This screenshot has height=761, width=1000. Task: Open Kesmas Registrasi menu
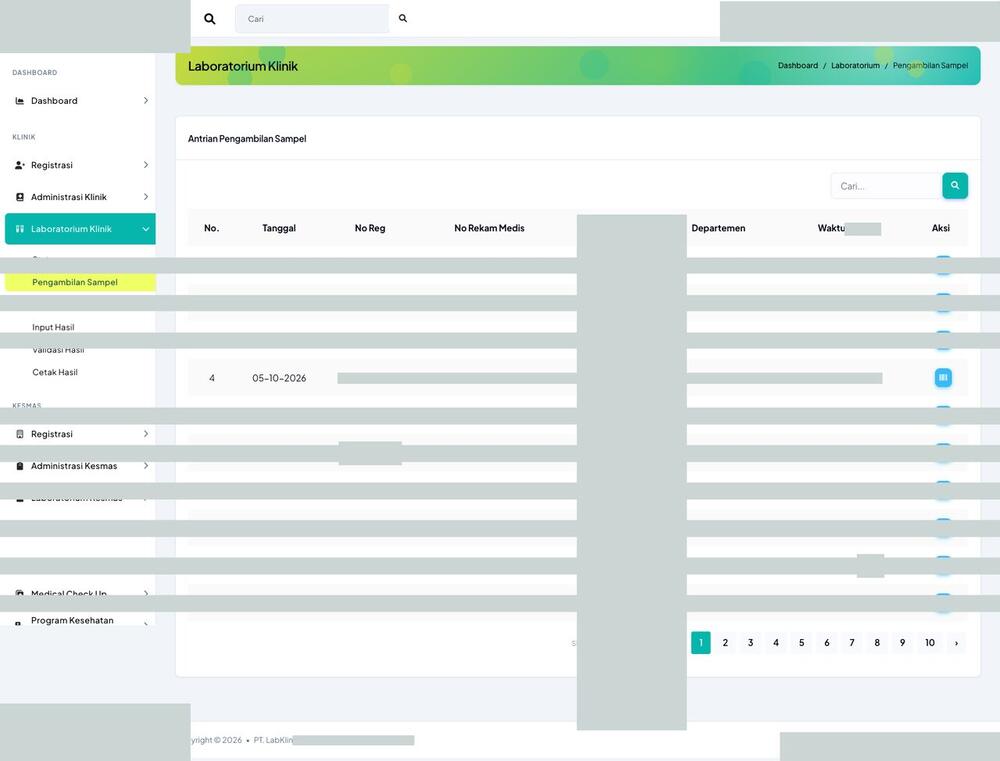coord(80,434)
